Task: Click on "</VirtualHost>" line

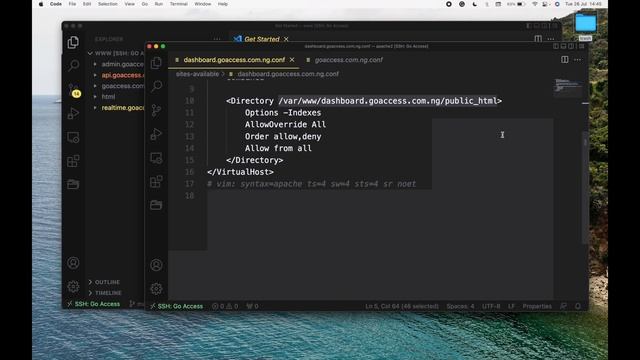Action: click(x=240, y=172)
